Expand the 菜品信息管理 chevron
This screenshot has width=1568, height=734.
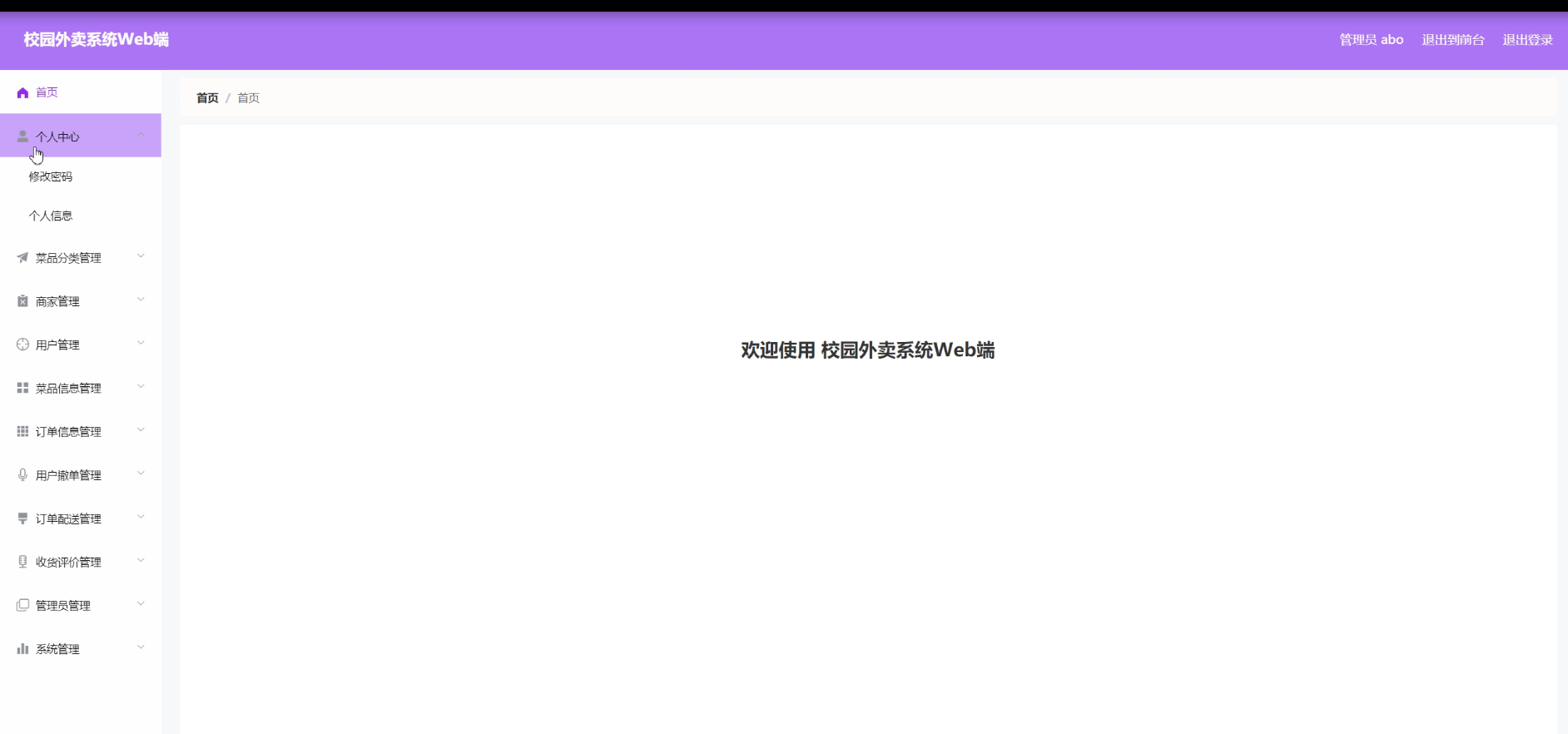pyautogui.click(x=141, y=386)
